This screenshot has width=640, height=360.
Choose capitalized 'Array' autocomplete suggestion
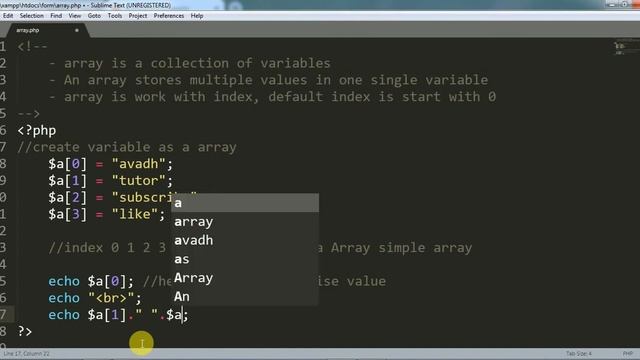click(245, 278)
